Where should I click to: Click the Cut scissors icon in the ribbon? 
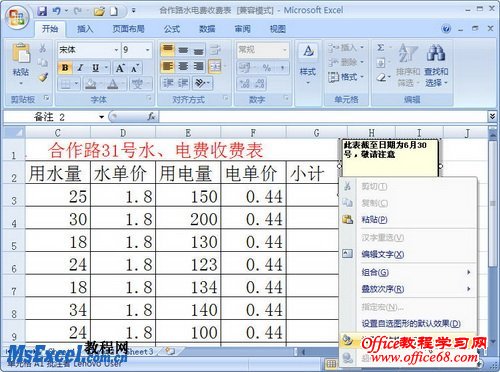[x=43, y=48]
